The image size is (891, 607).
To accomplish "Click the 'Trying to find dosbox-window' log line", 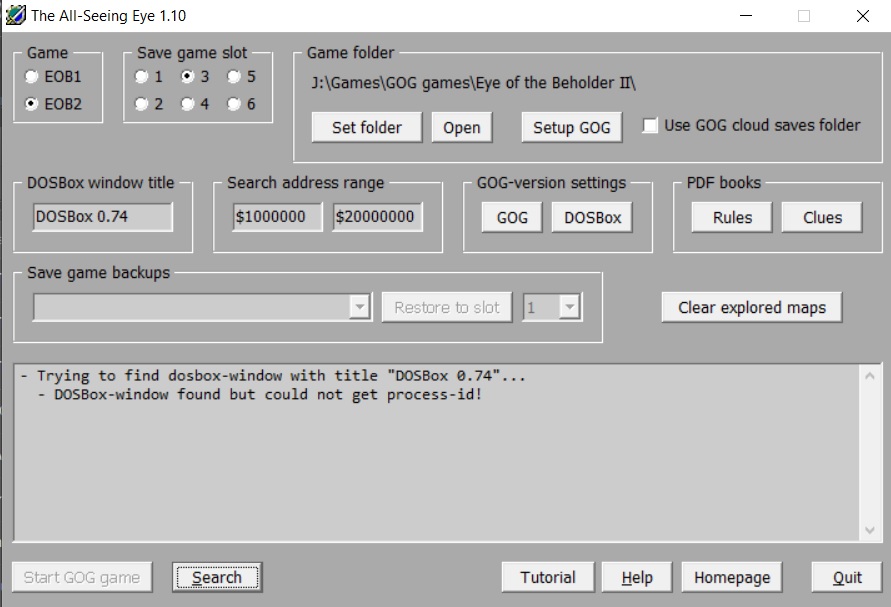I will coord(273,376).
